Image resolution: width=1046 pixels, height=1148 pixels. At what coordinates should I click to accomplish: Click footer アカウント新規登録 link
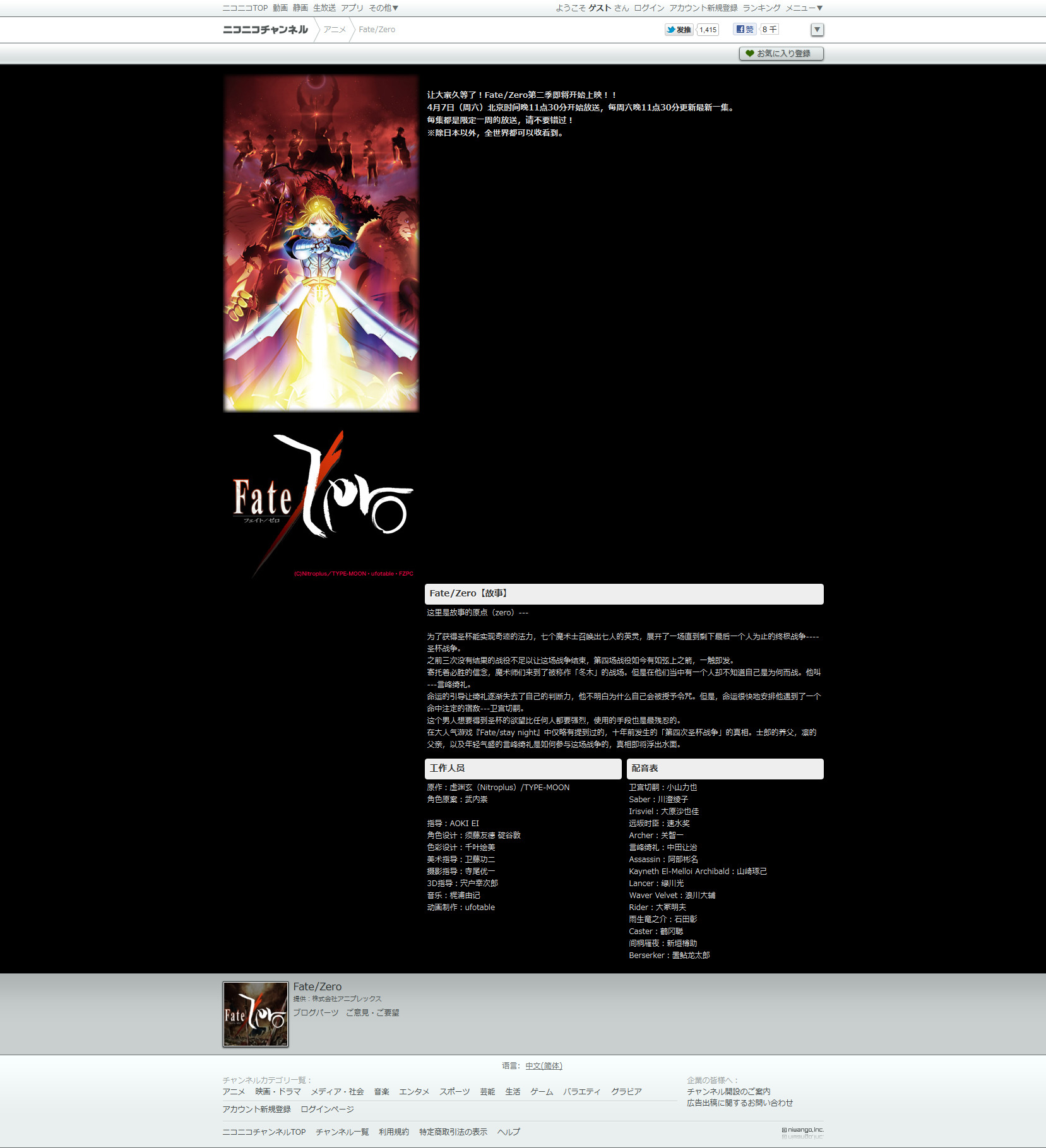point(256,1110)
